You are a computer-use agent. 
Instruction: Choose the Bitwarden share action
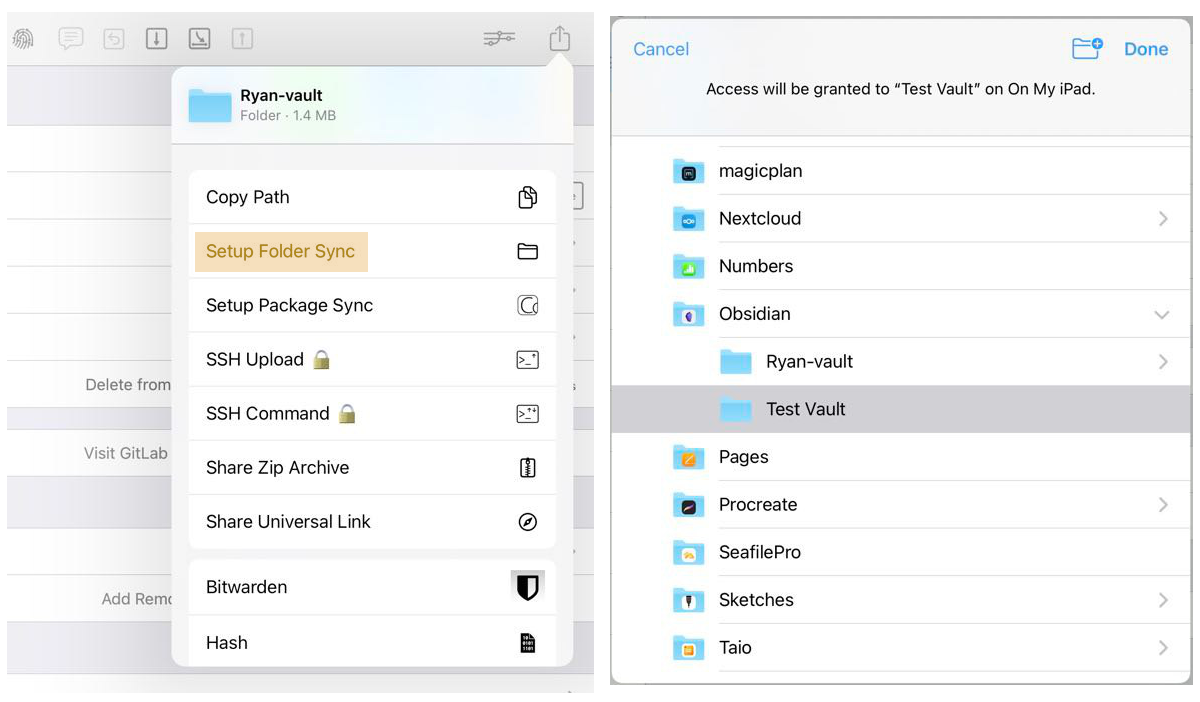[x=371, y=587]
